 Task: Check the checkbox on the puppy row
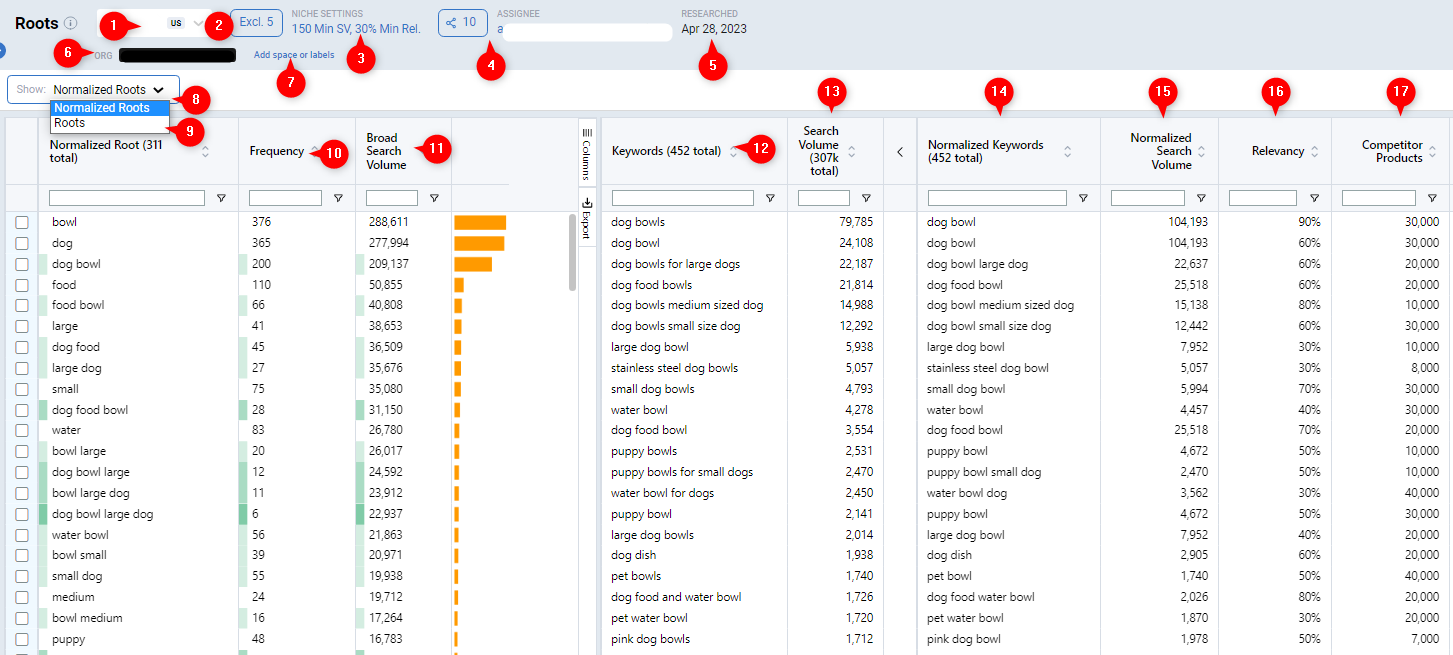[22, 638]
